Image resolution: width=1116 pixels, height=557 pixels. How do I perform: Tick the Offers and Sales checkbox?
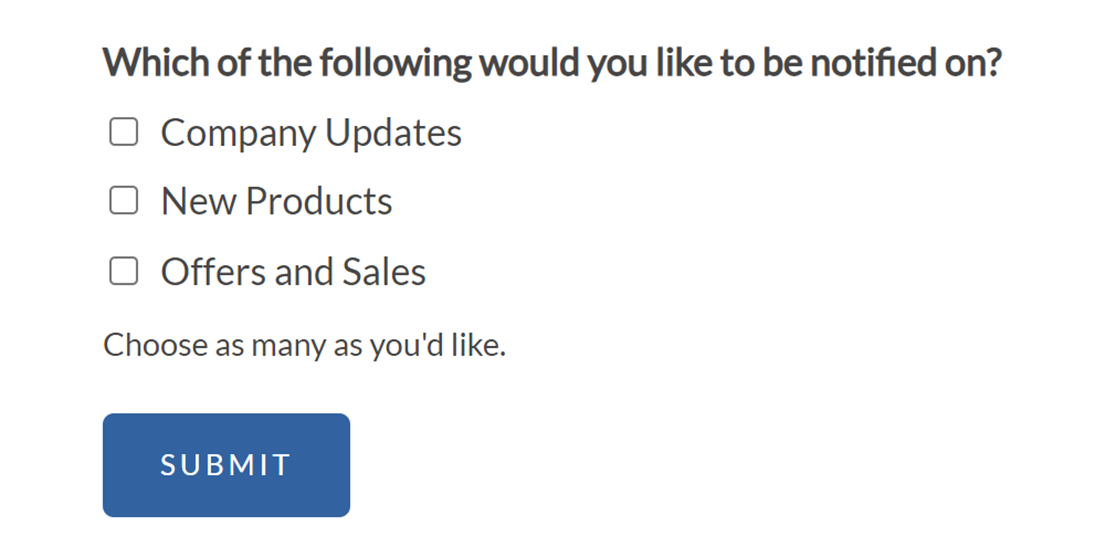[123, 272]
